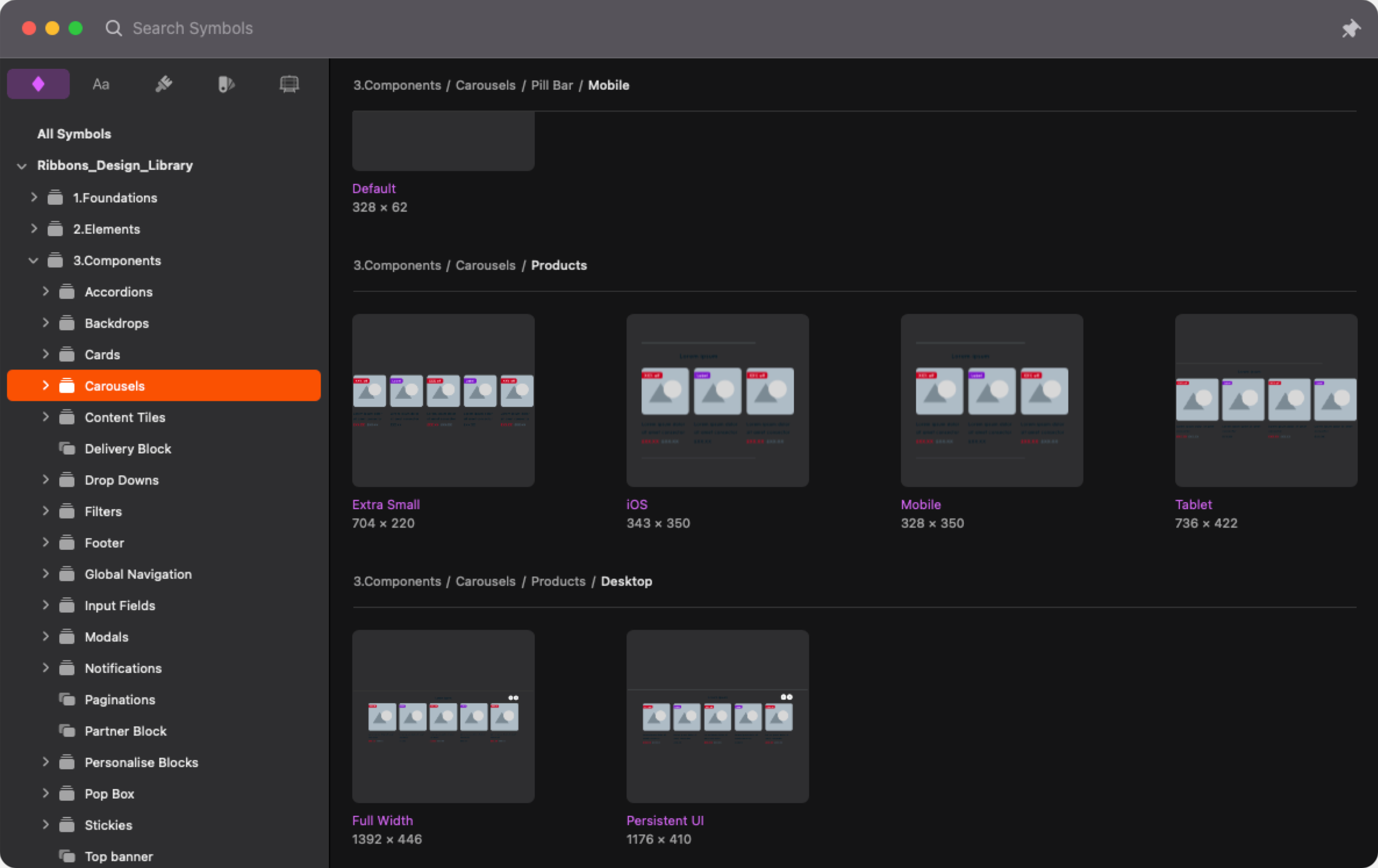Expand the Content Tiles folder

[46, 417]
